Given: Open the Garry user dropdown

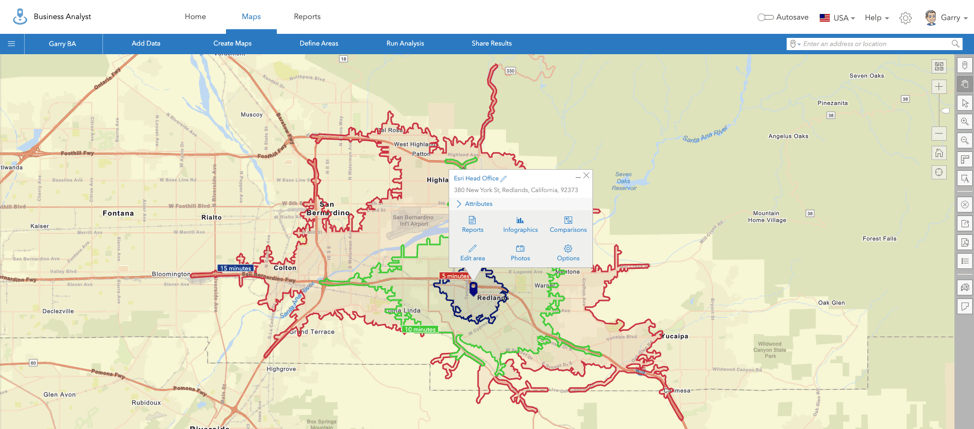Looking at the screenshot, I should click(x=954, y=18).
